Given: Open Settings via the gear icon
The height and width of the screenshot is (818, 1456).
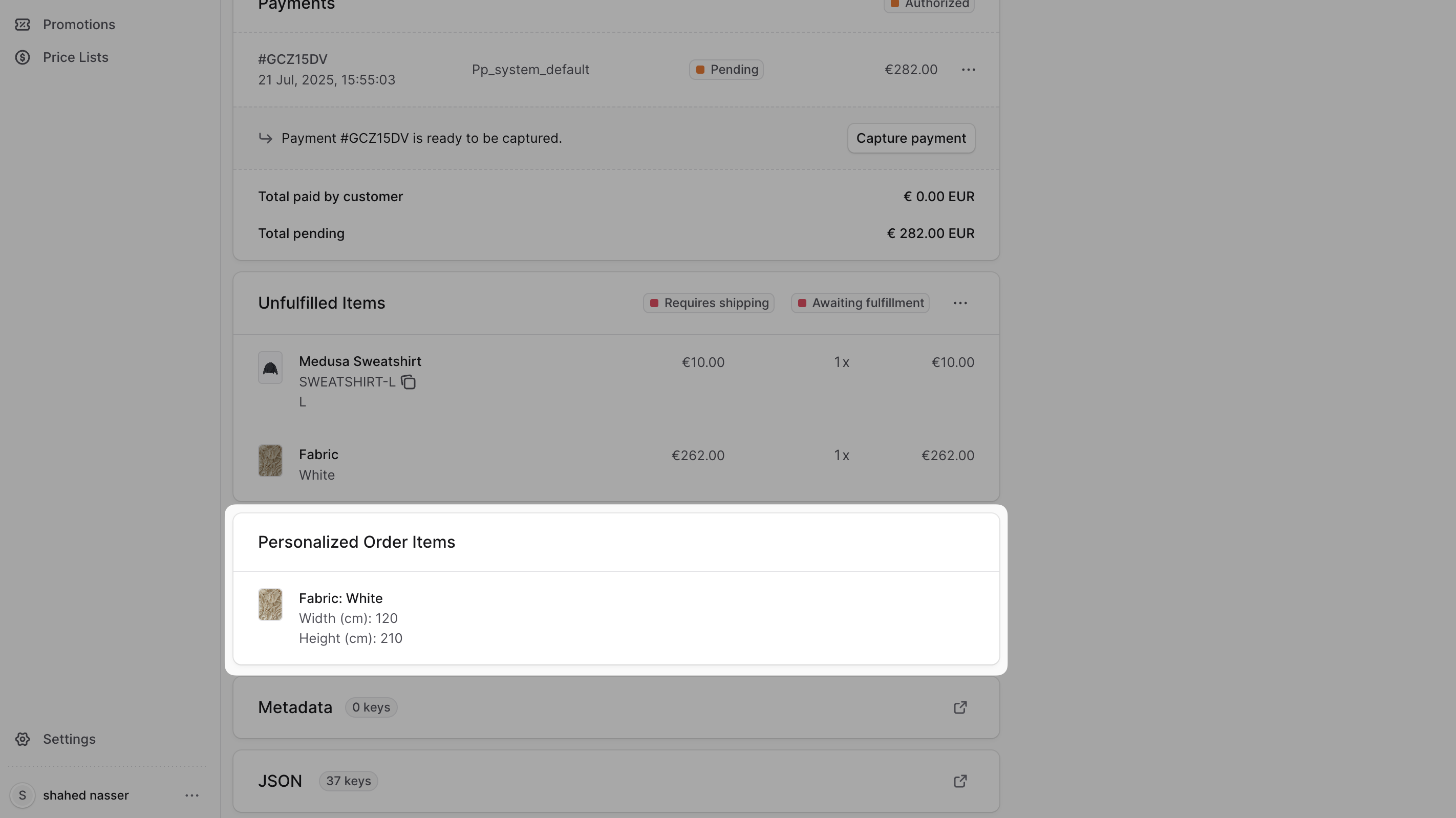Looking at the screenshot, I should coord(23,739).
